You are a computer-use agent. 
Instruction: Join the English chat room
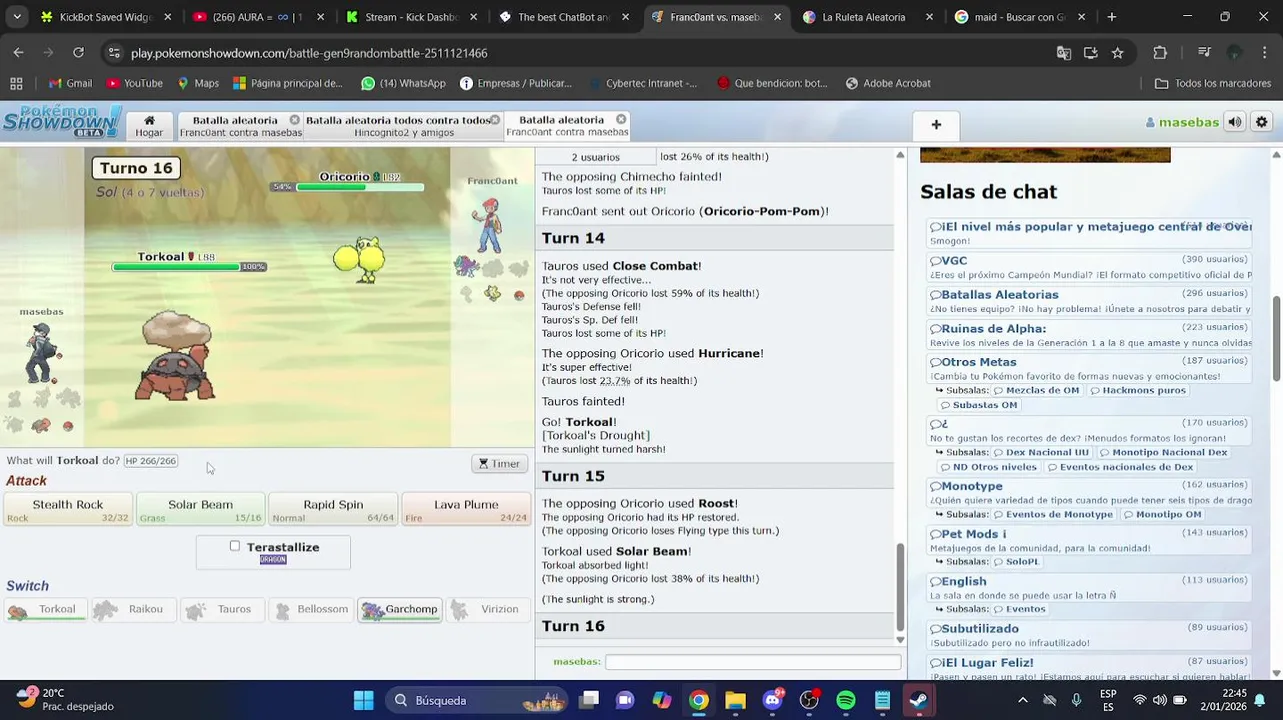pyautogui.click(x=1090, y=588)
